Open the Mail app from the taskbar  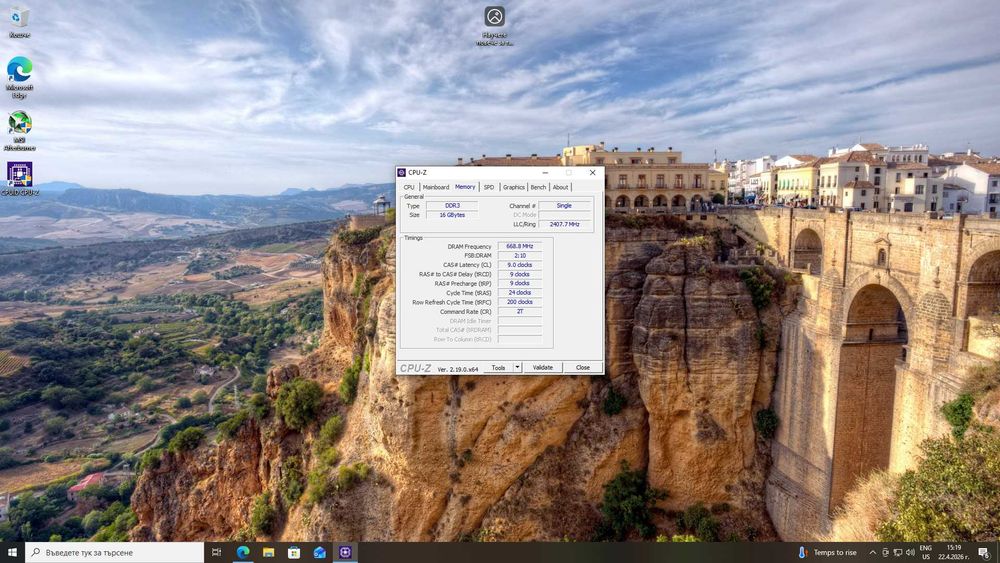pyautogui.click(x=320, y=552)
